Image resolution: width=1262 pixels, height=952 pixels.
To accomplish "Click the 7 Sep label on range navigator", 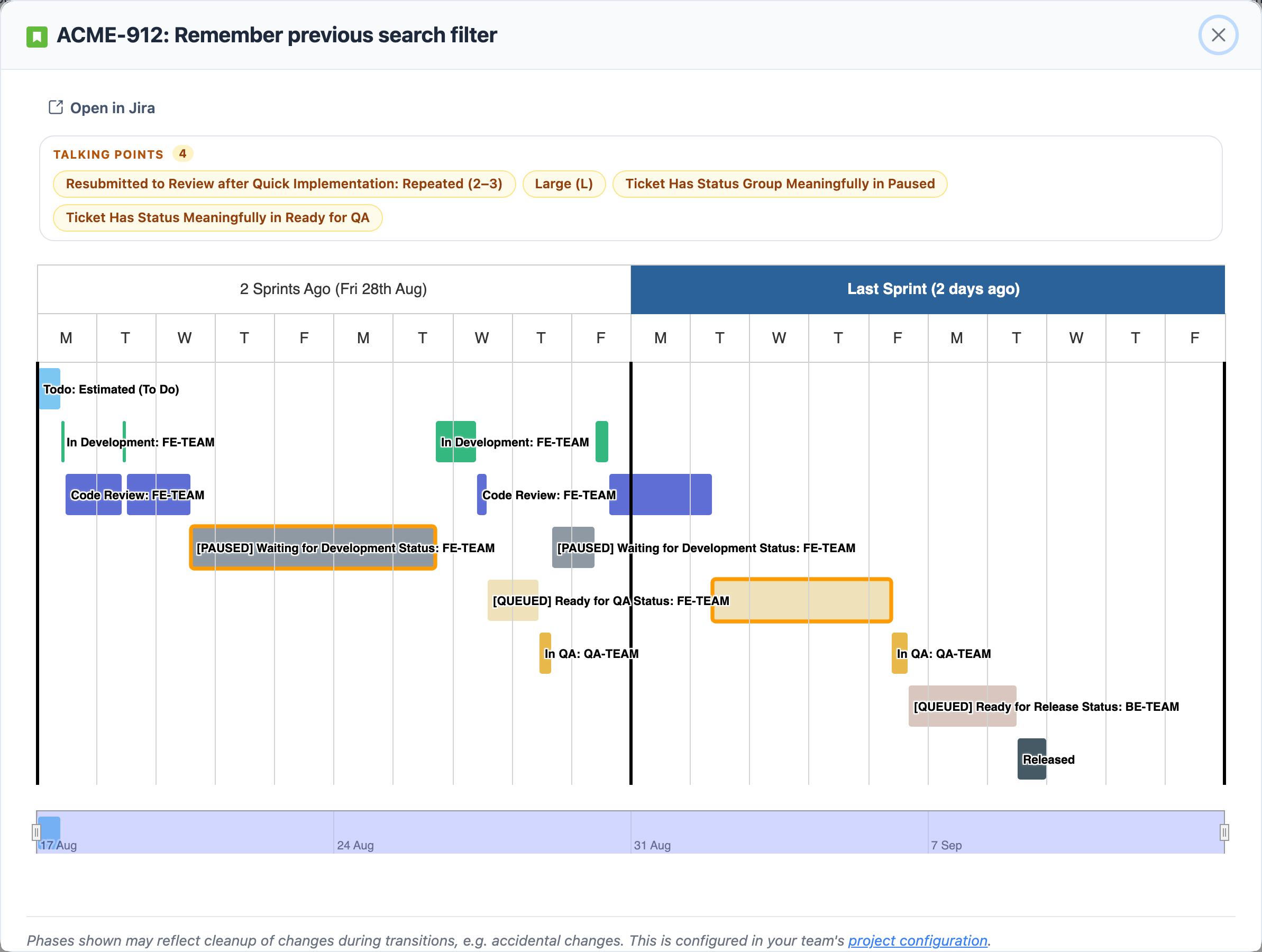I will pyautogui.click(x=947, y=845).
